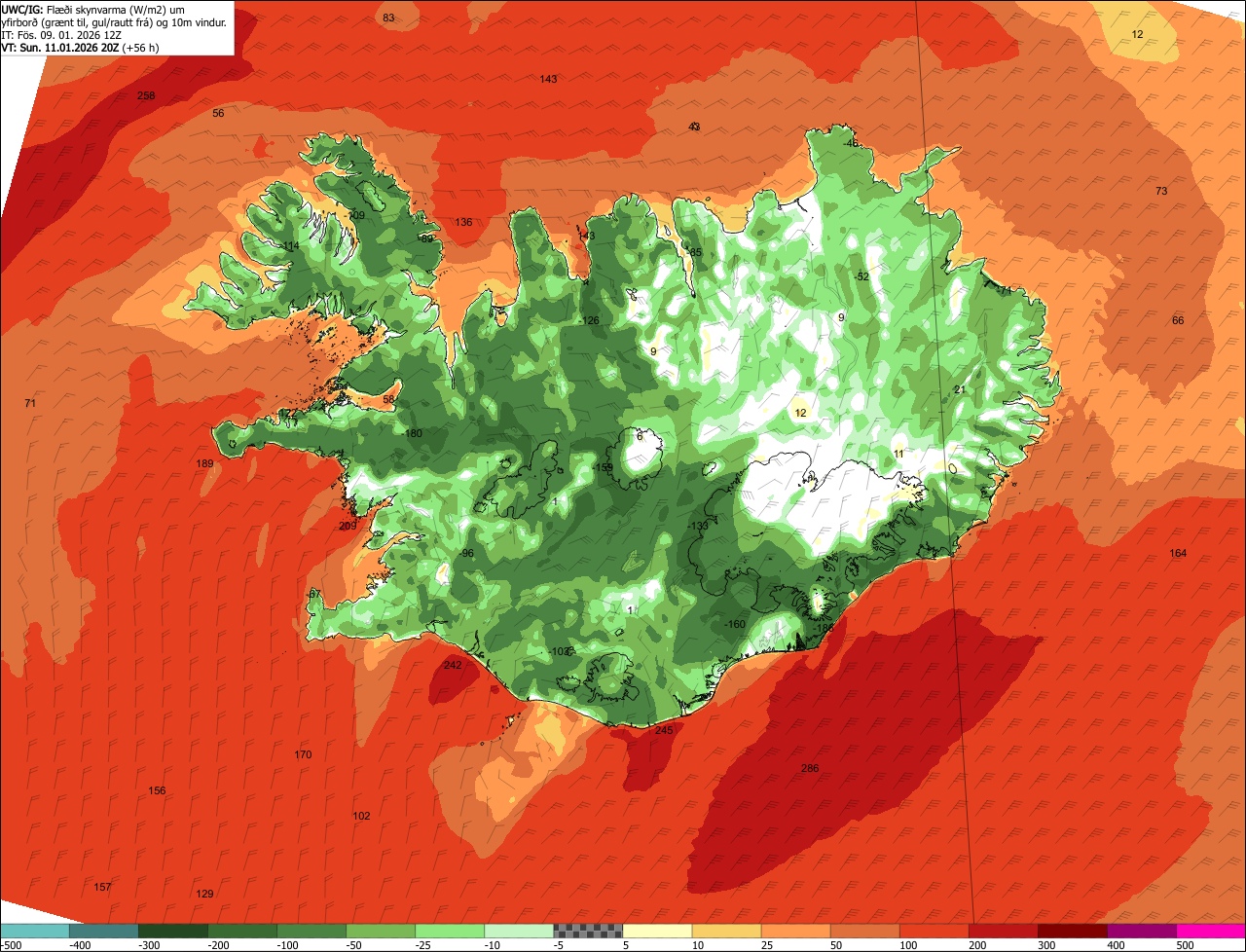Click valid time 'VT: Sun. 11.01.2026 20Z (+56 h)'
The image size is (1246, 952).
point(80,46)
